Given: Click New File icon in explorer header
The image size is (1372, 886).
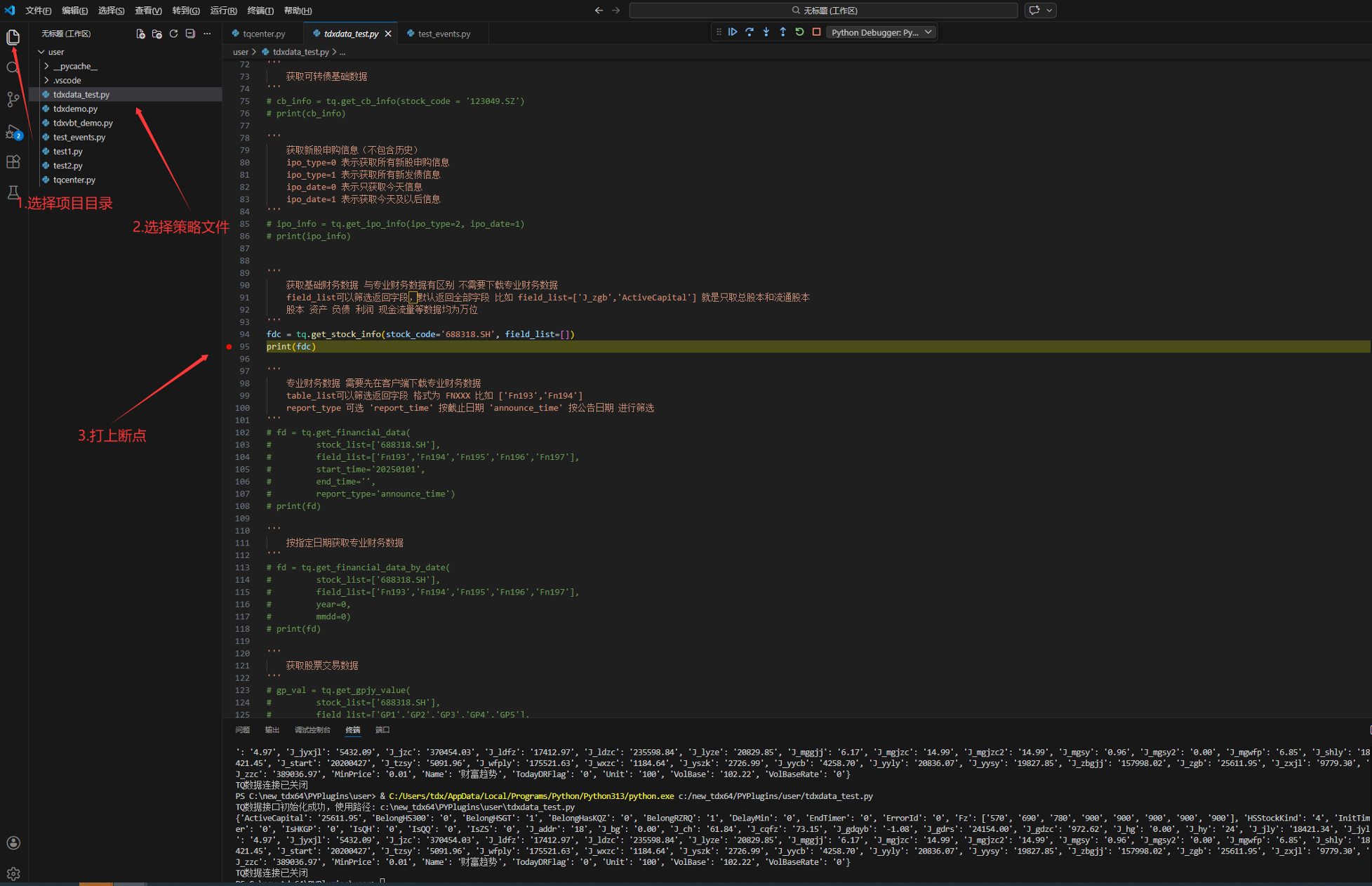Looking at the screenshot, I should click(140, 34).
